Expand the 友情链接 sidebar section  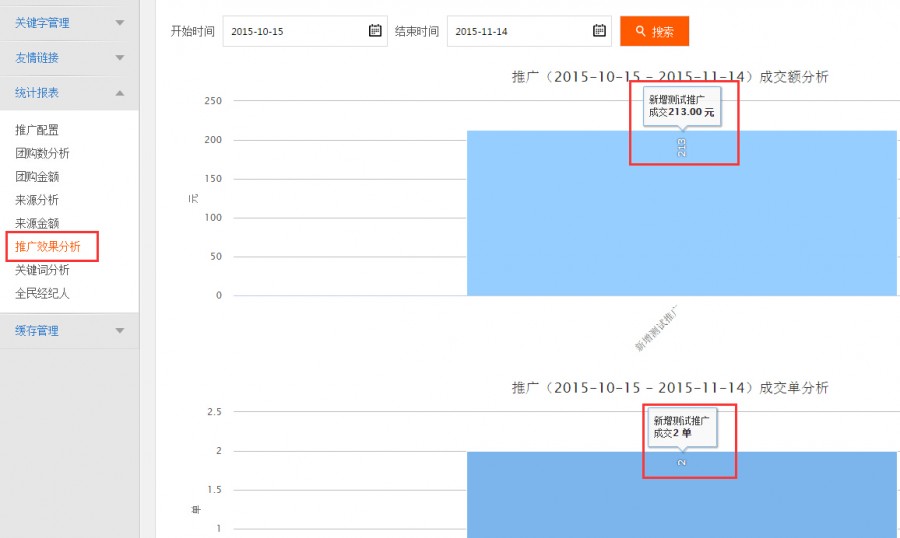coord(69,58)
